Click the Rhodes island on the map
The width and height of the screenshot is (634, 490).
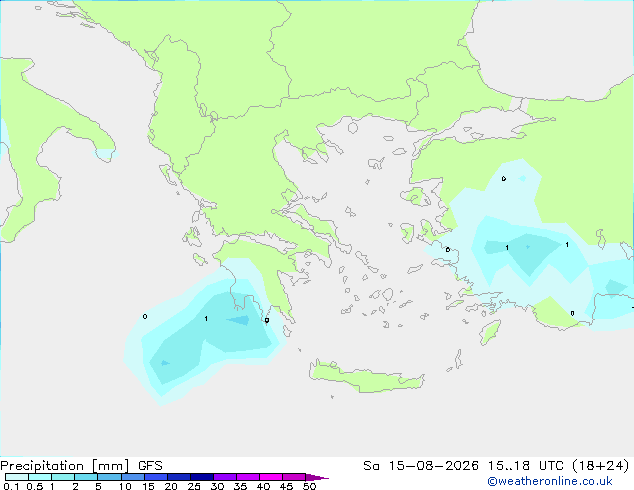tap(490, 332)
